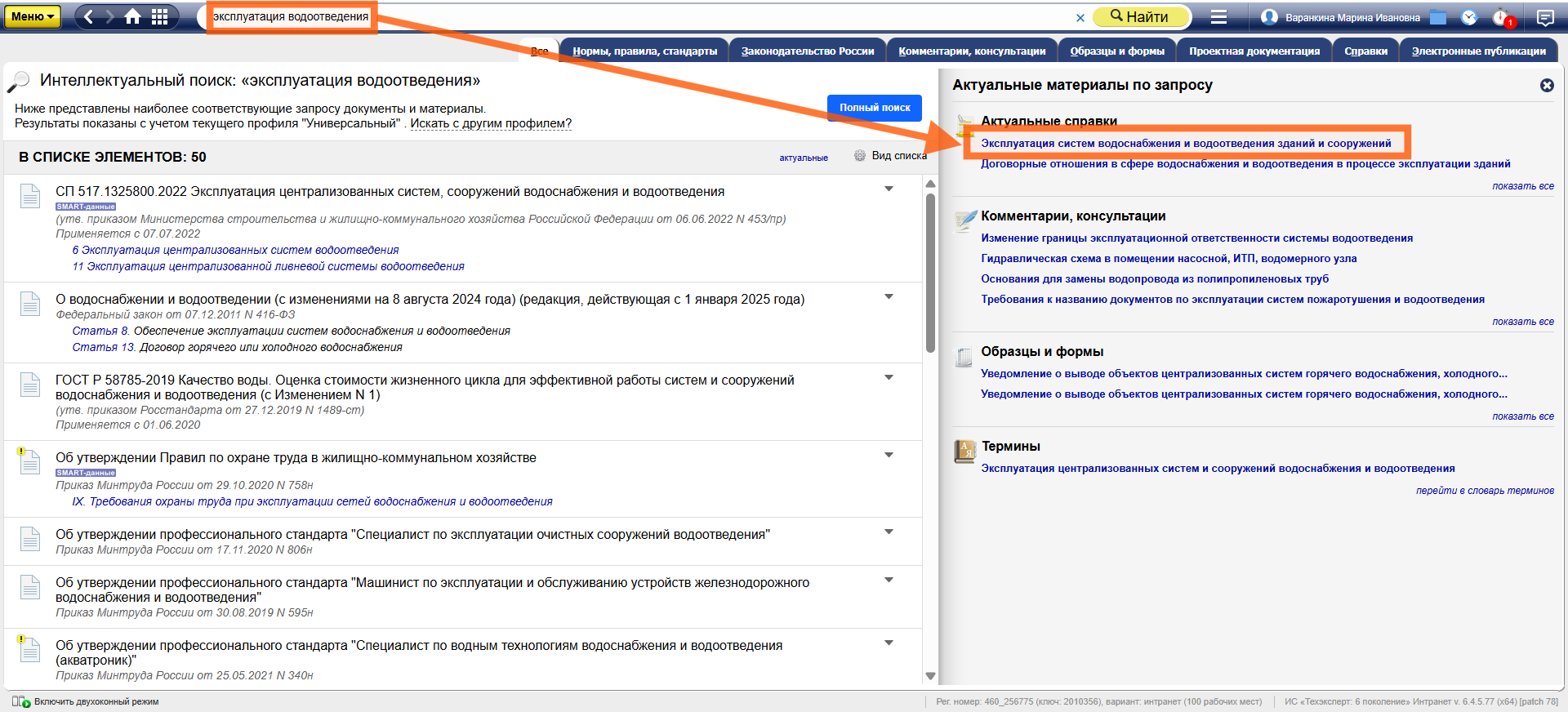Open Вид списка view settings

pos(891,155)
